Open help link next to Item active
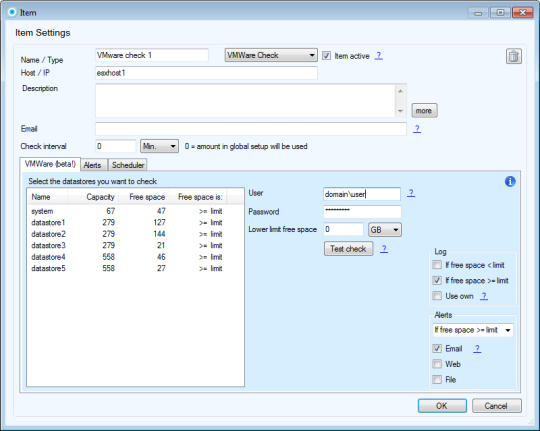The image size is (540, 431). click(378, 55)
